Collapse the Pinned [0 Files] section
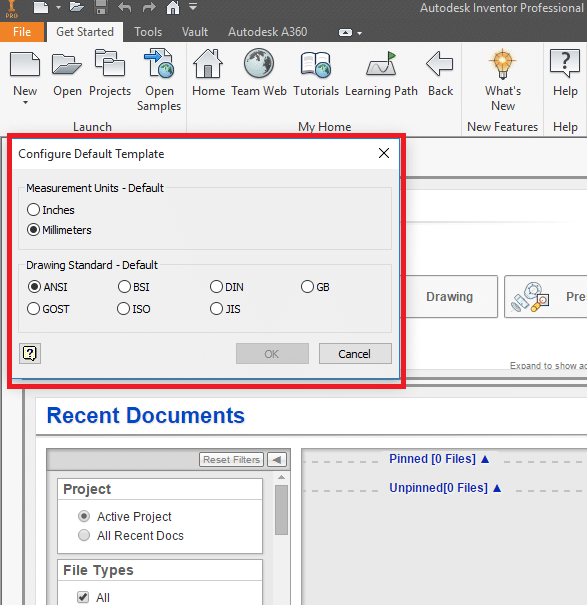This screenshot has height=605, width=587. 439,459
